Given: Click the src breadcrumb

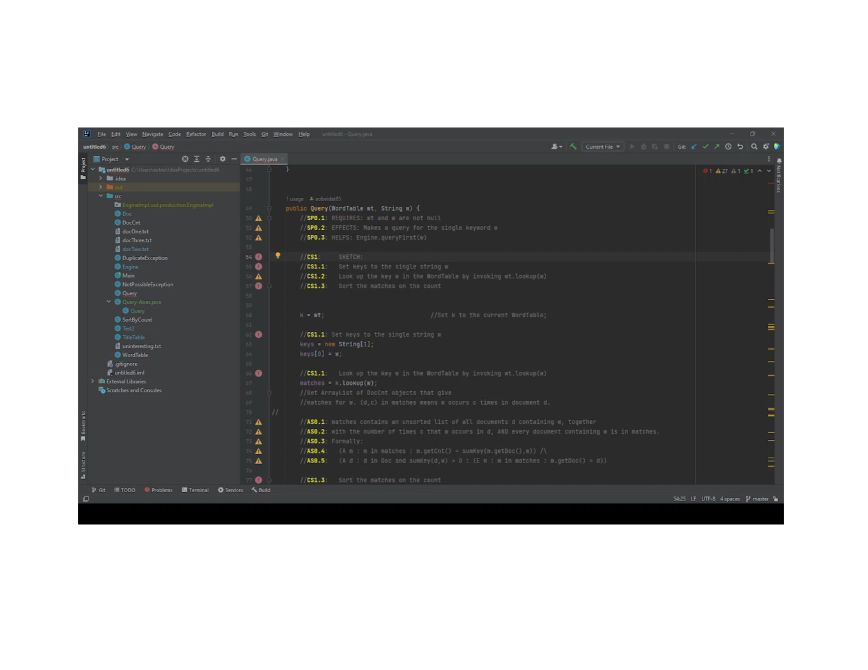Looking at the screenshot, I should click(x=115, y=147).
